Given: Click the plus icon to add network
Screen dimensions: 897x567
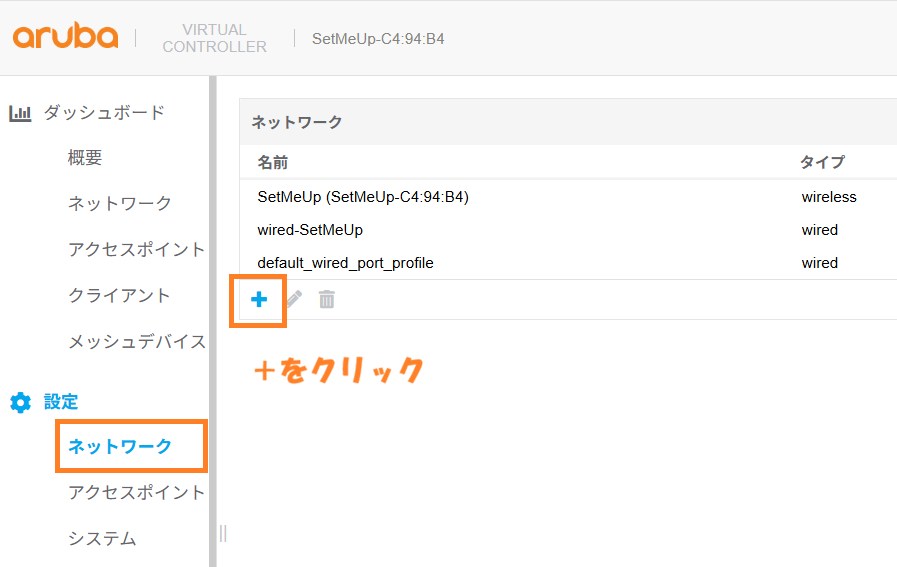Looking at the screenshot, I should point(259,299).
